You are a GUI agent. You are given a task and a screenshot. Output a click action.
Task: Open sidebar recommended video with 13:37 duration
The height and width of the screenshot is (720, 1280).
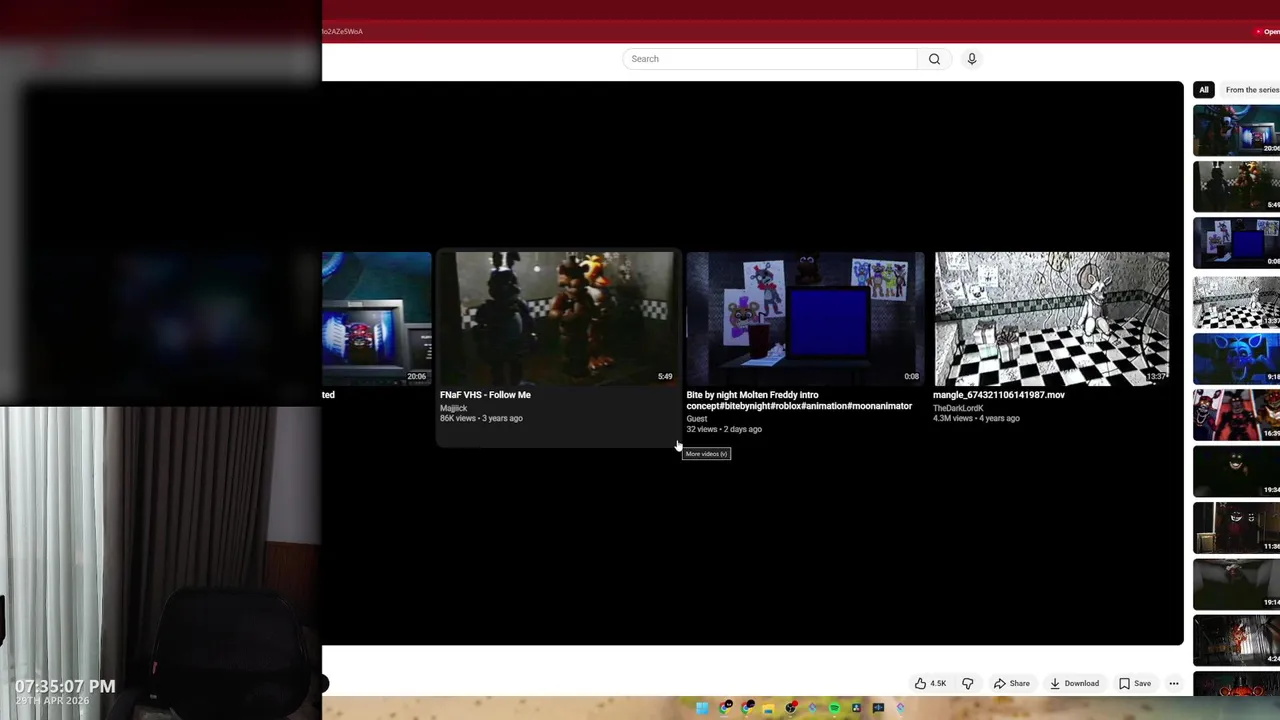(1236, 300)
